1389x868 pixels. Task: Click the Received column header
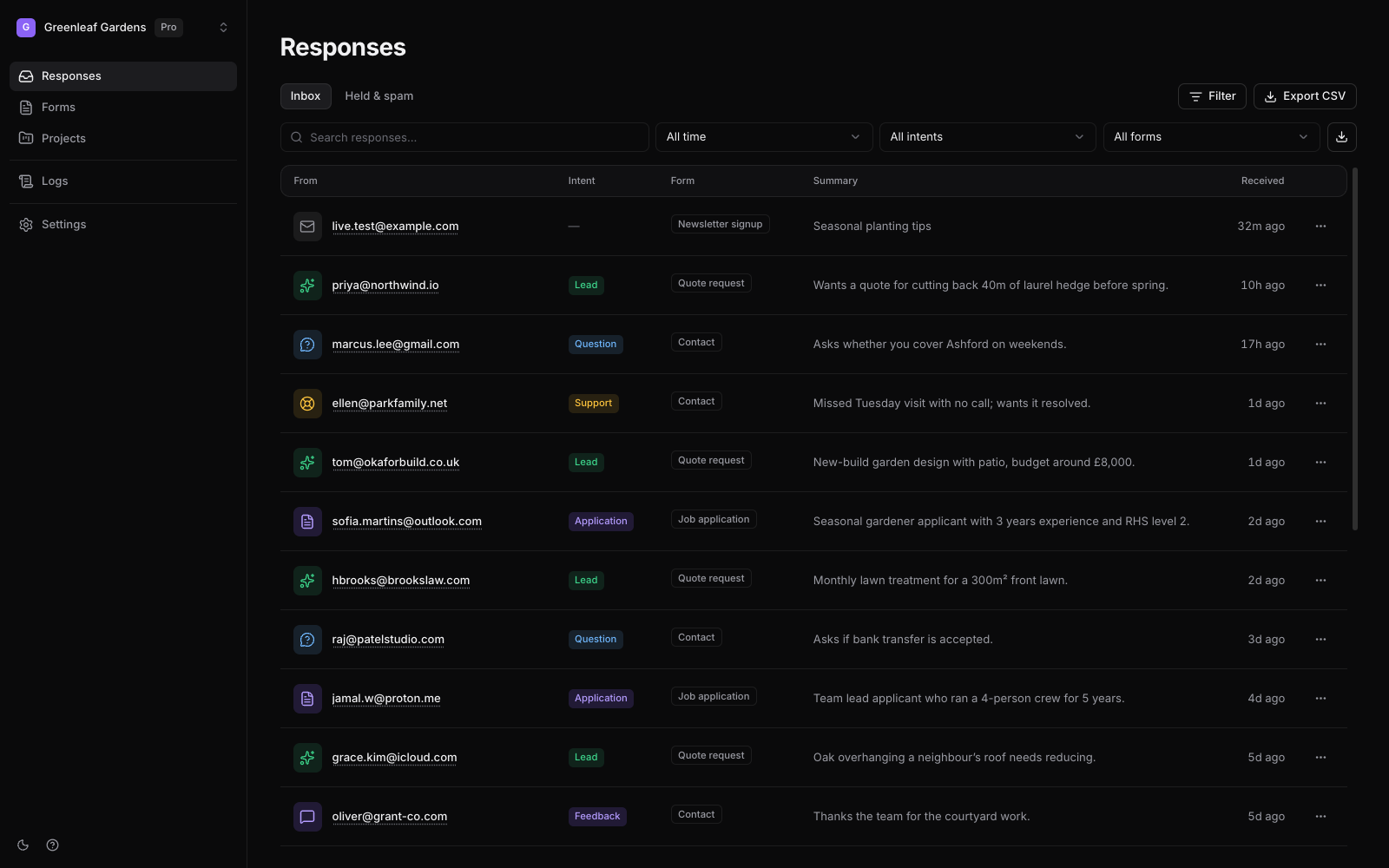[x=1262, y=181]
